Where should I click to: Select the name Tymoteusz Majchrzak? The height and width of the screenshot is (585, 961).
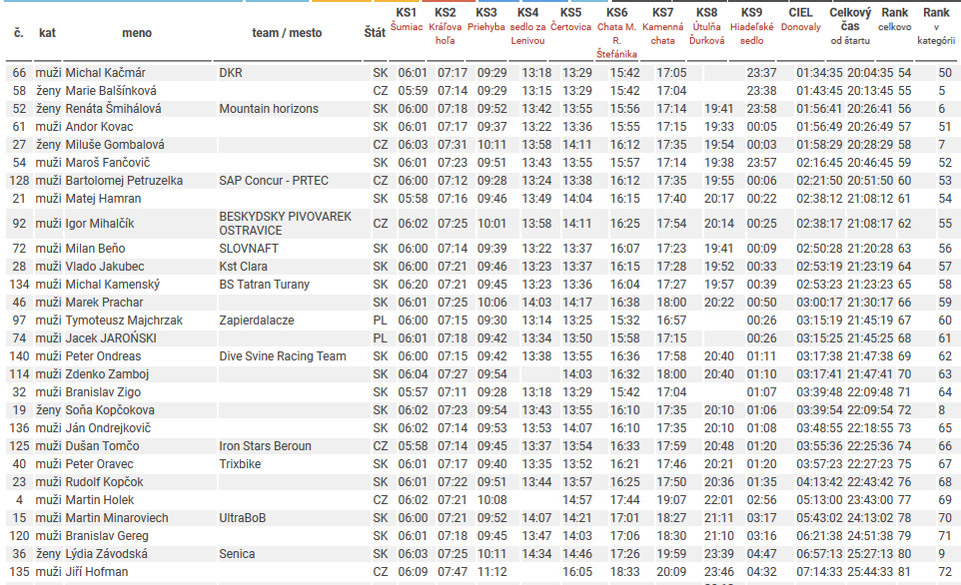point(124,320)
